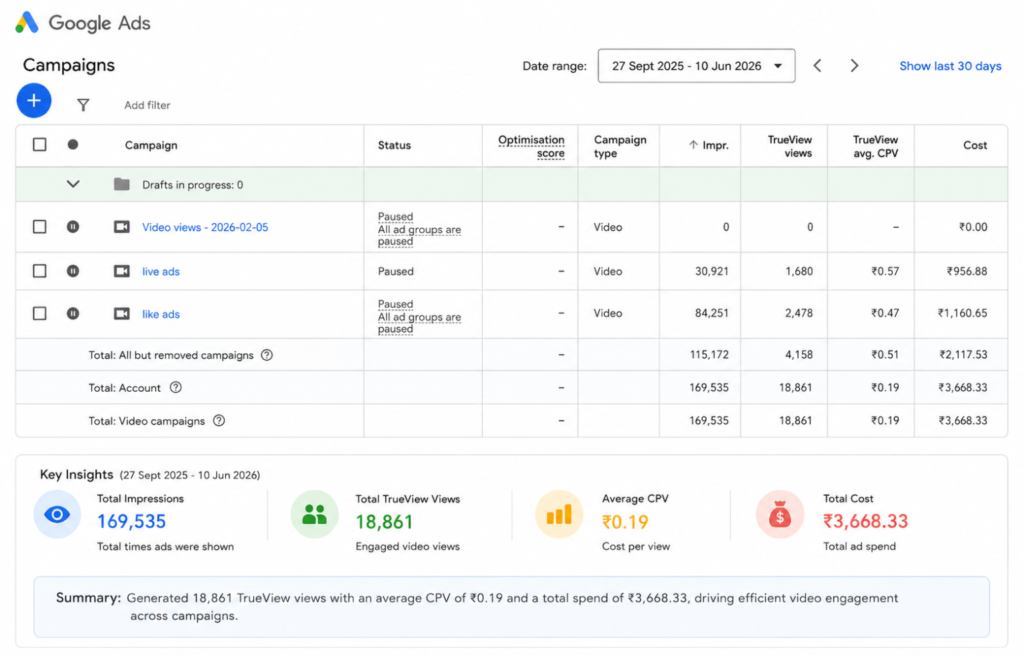Select the like ads row checkbox
Image resolution: width=1024 pixels, height=655 pixels.
pos(40,313)
